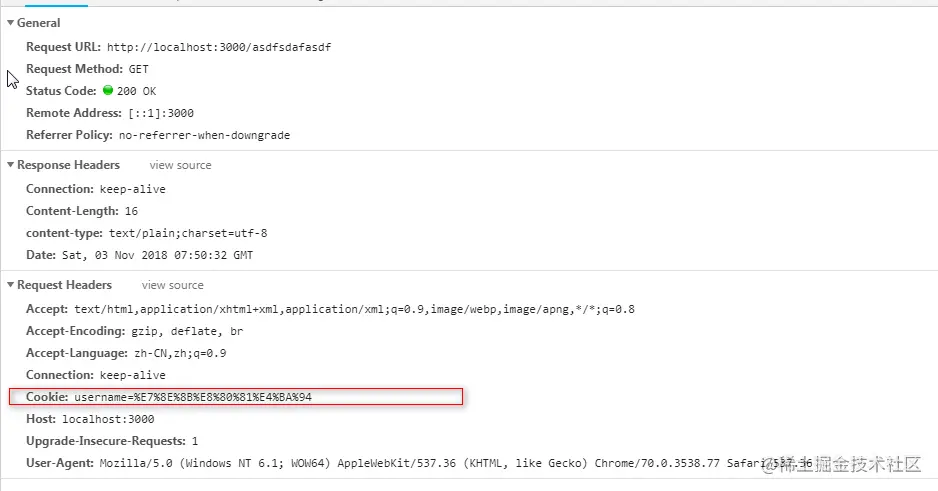Viewport: 938px width, 491px height.
Task: Click the Accept-Language zh-CN value
Action: click(176, 353)
